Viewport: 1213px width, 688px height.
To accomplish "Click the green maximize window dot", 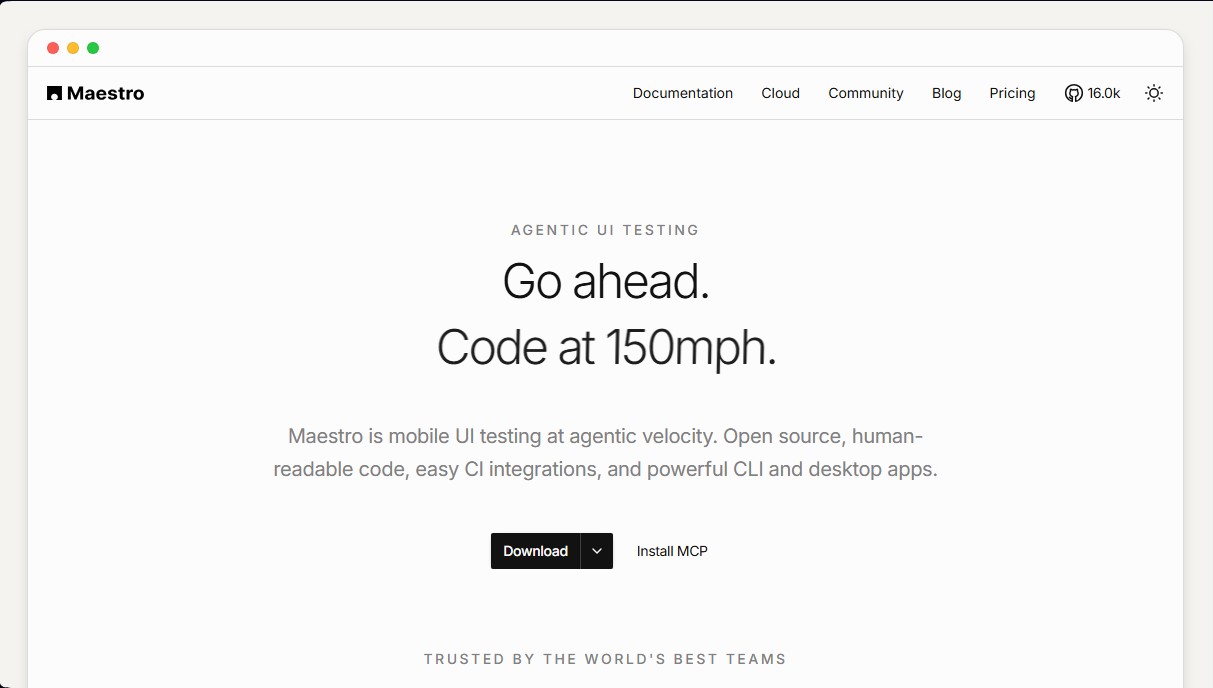I will point(93,48).
